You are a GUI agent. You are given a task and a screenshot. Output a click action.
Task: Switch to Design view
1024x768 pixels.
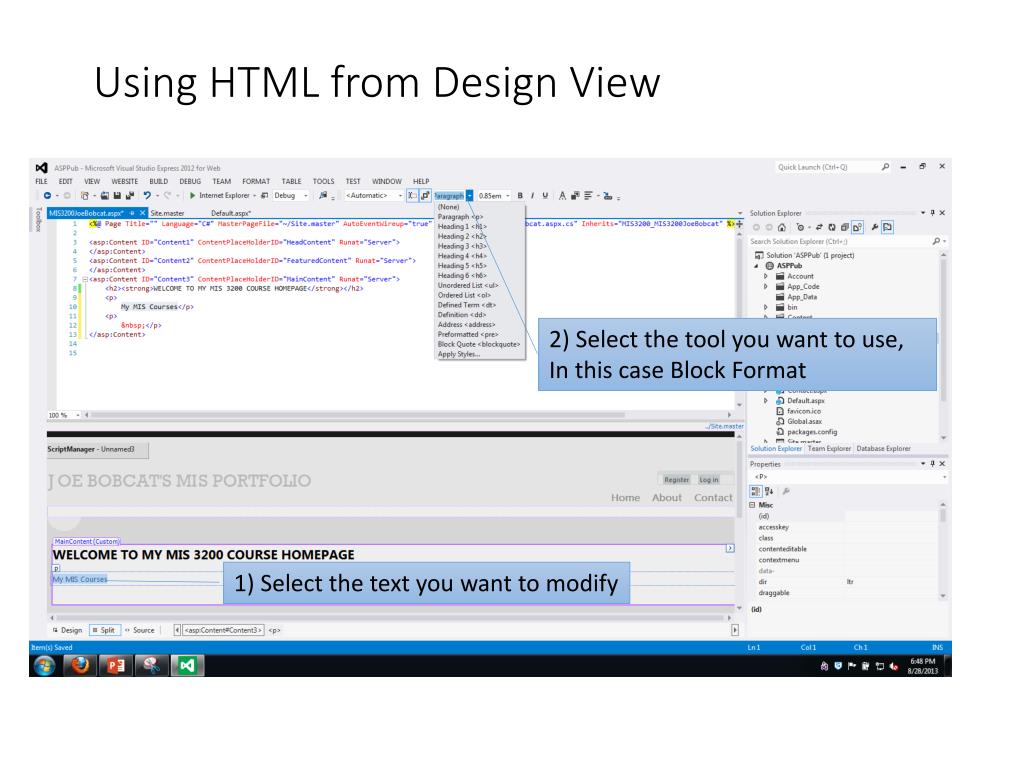tap(67, 630)
